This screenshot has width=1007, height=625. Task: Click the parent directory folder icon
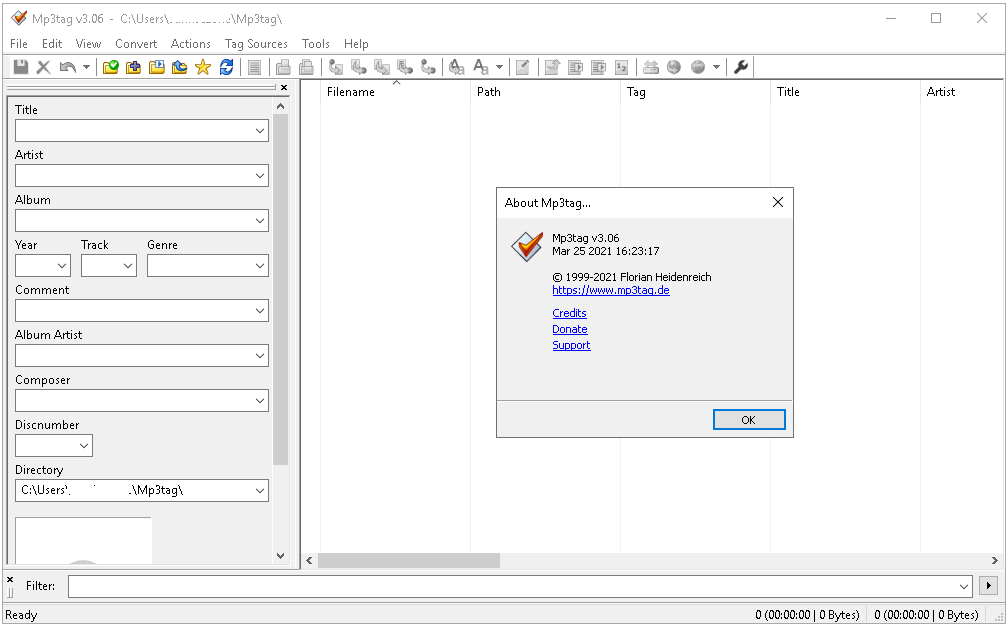click(180, 67)
